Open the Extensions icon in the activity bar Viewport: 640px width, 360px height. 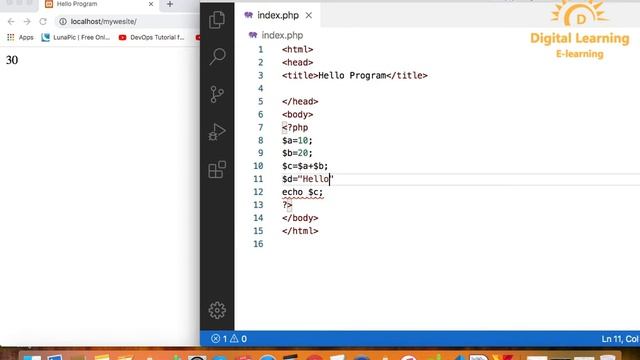click(x=217, y=169)
